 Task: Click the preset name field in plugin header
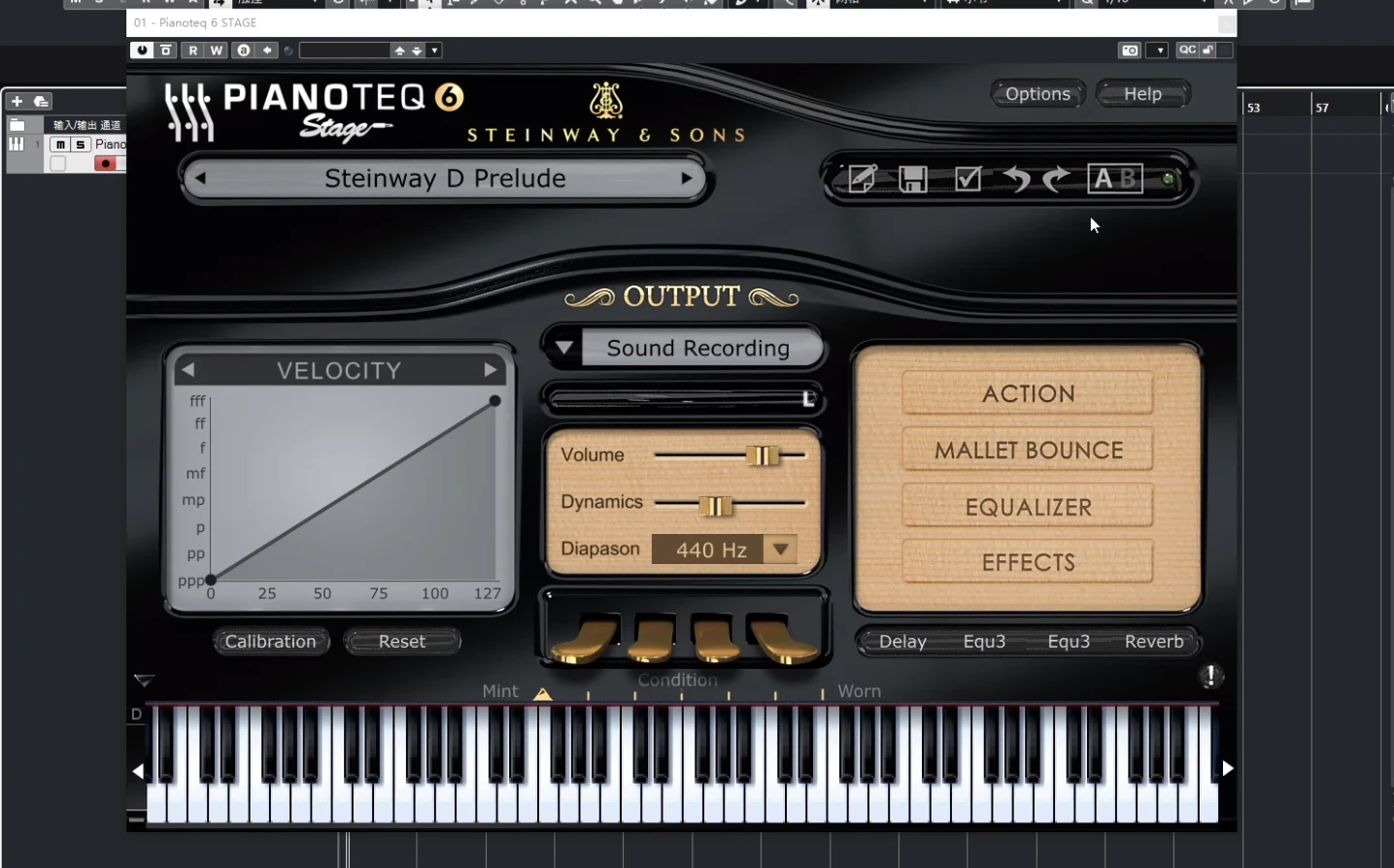[x=344, y=50]
